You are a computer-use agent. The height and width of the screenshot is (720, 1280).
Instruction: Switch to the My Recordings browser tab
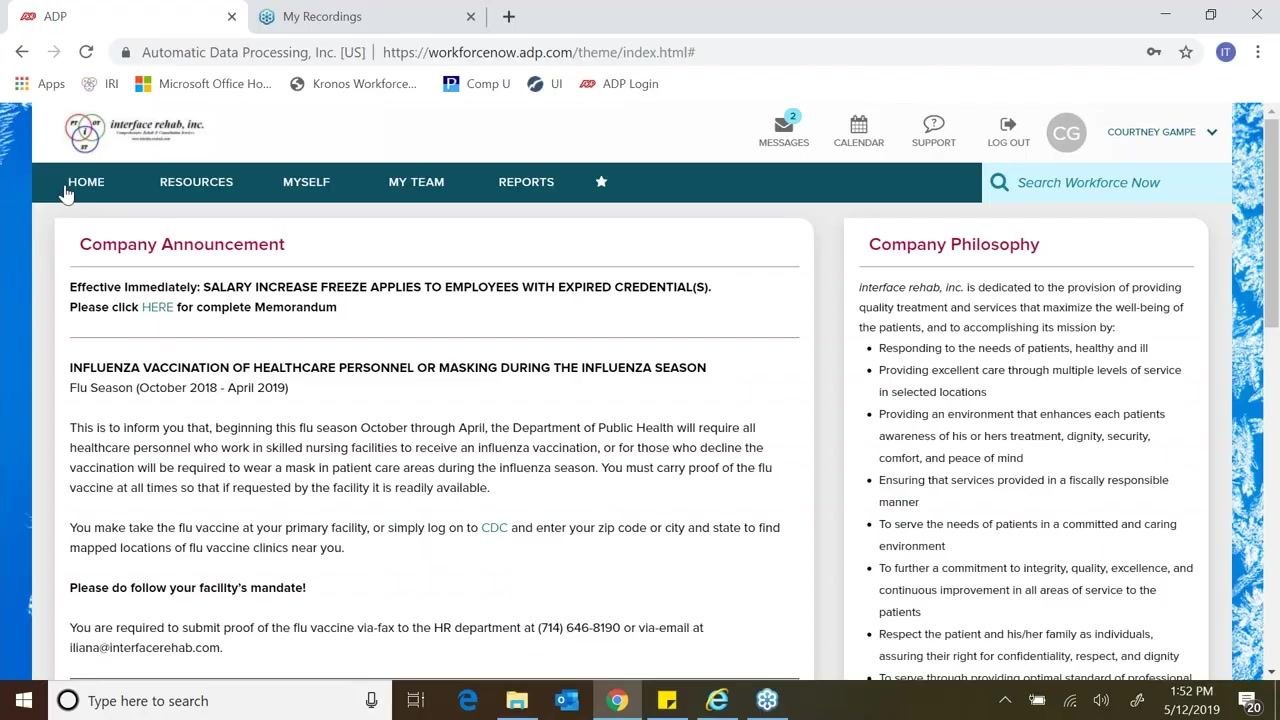tap(367, 16)
